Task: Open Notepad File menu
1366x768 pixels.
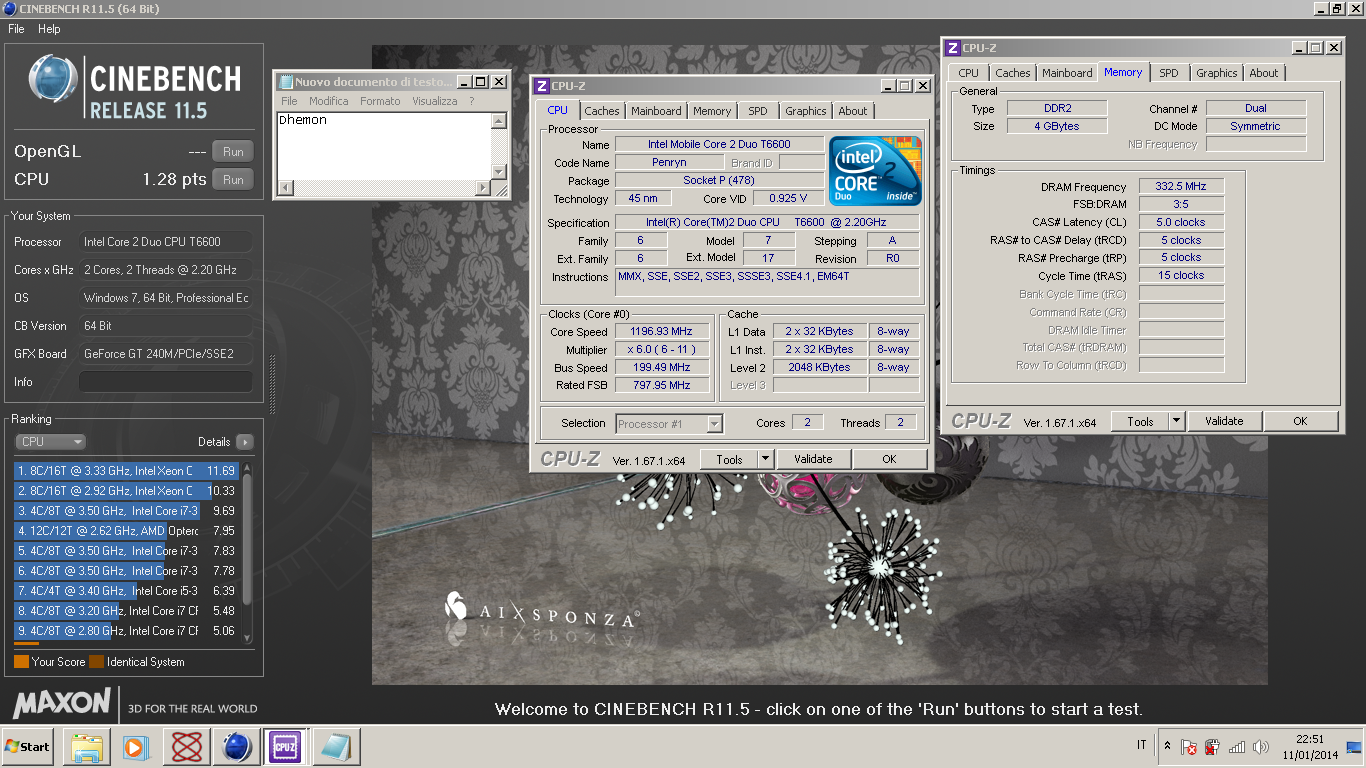Action: (289, 101)
